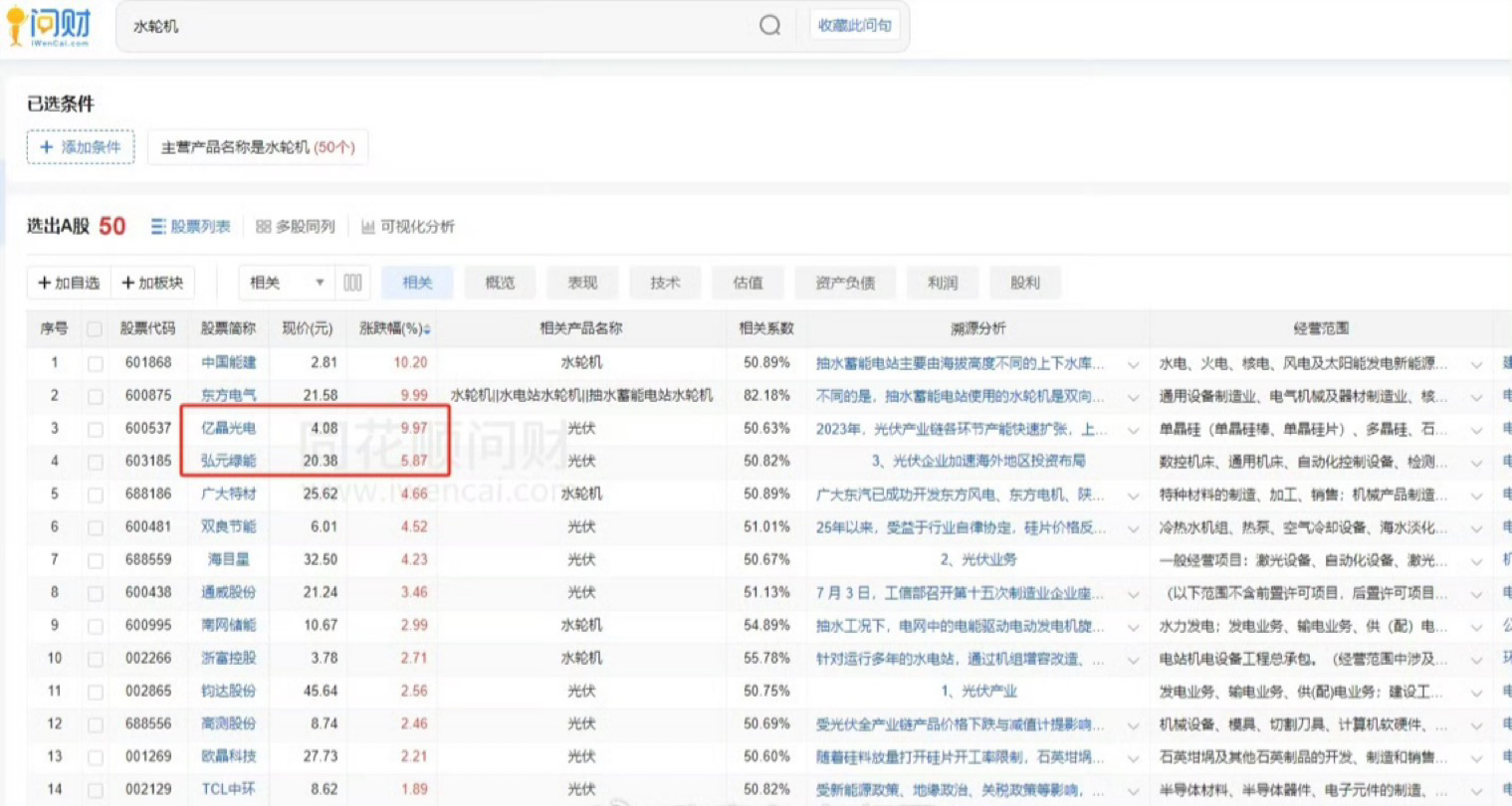Image resolution: width=1512 pixels, height=806 pixels.
Task: Click the 现价(元) column header
Action: pyautogui.click(x=307, y=328)
